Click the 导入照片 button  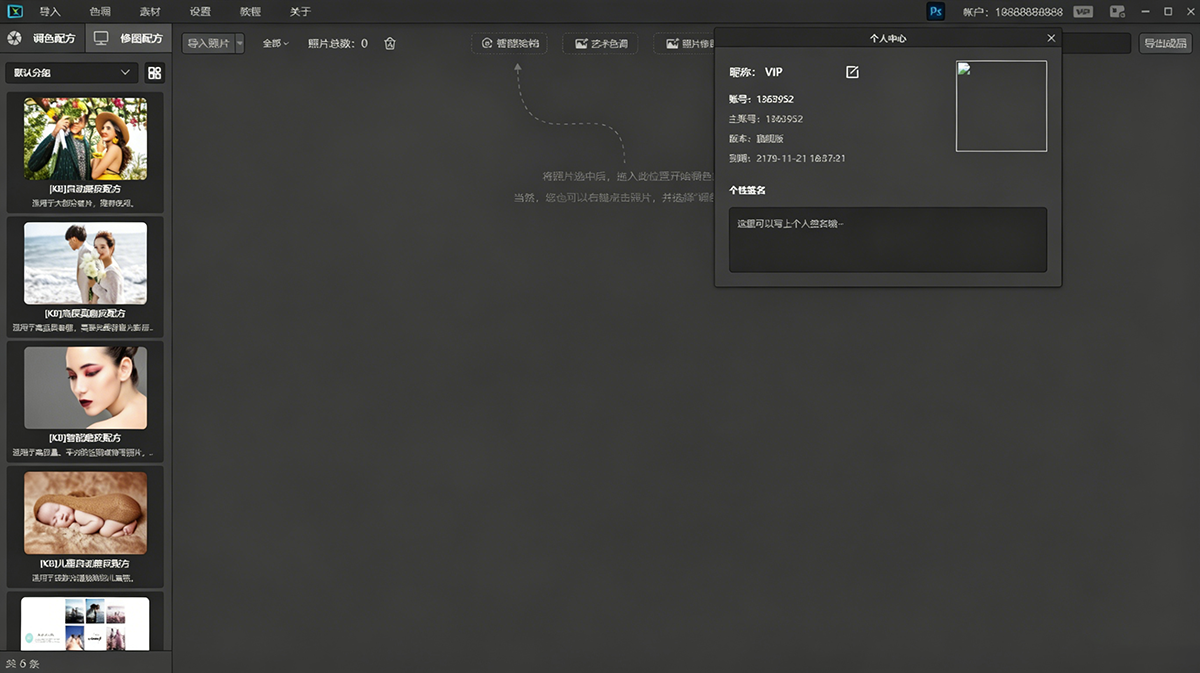coord(208,44)
